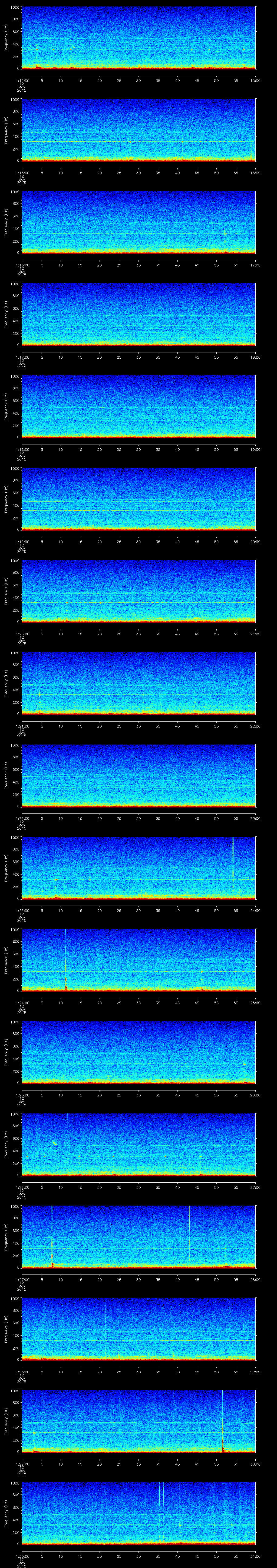Select the 25:00 end time label
277x1568 pixels.
coord(256,1003)
